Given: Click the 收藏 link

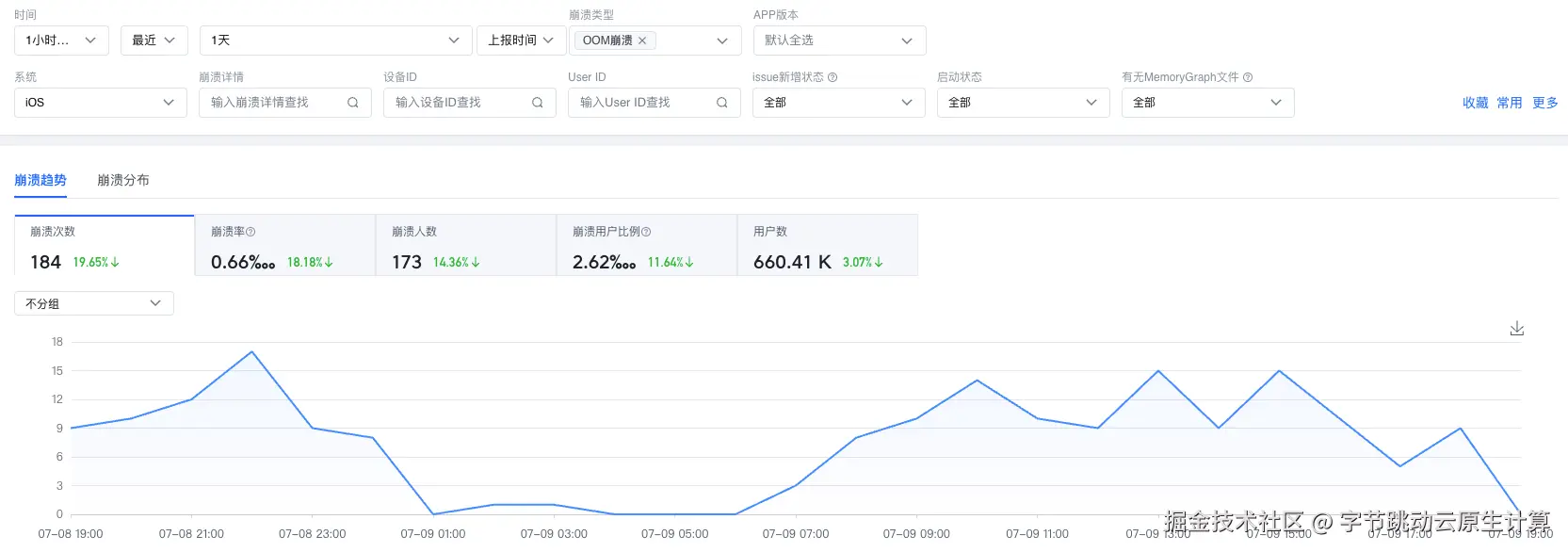Looking at the screenshot, I should pos(1475,103).
